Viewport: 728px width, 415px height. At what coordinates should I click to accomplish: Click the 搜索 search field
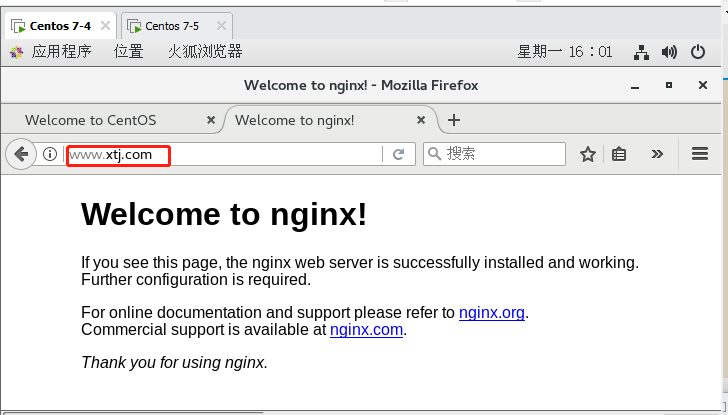[494, 154]
